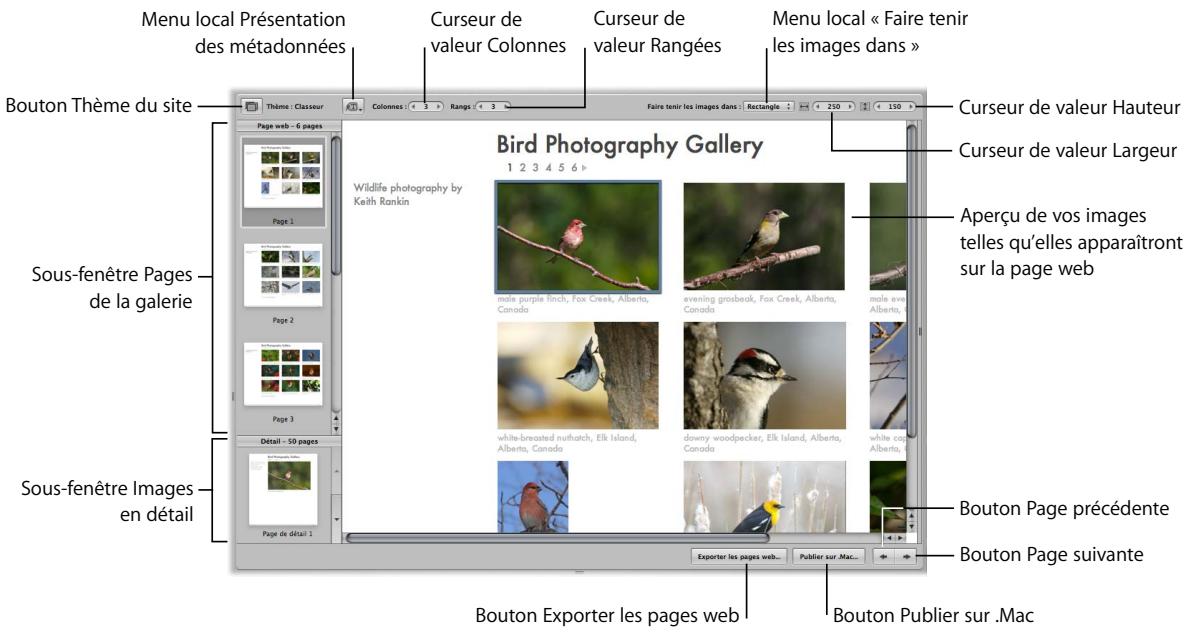Increase the width value 250
The image size is (1187, 634).
tap(850, 107)
